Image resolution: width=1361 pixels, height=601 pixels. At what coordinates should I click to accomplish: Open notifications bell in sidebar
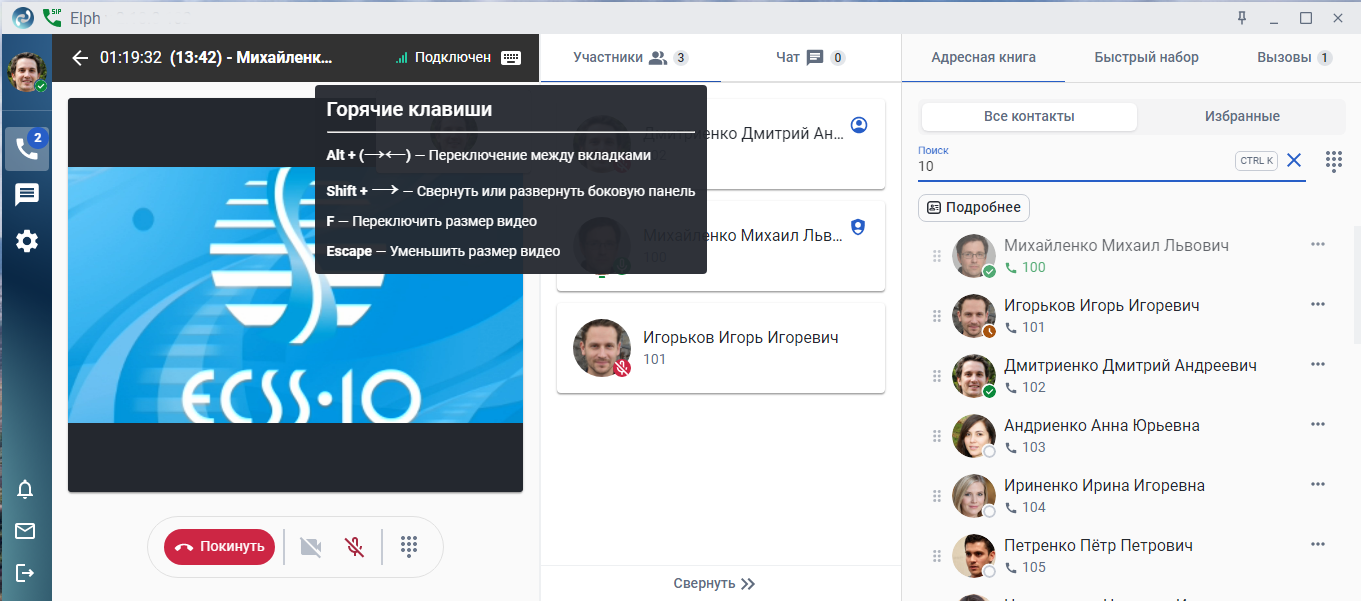coord(25,489)
